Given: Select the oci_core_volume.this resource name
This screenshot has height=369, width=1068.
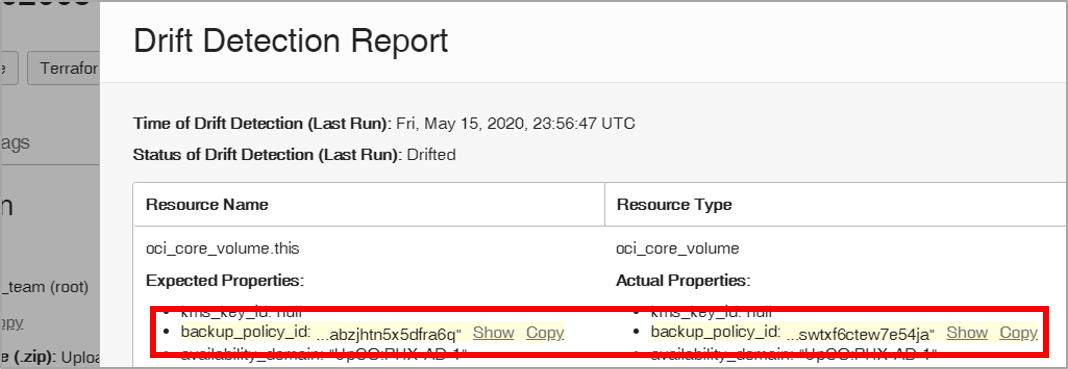Looking at the screenshot, I should 223,249.
